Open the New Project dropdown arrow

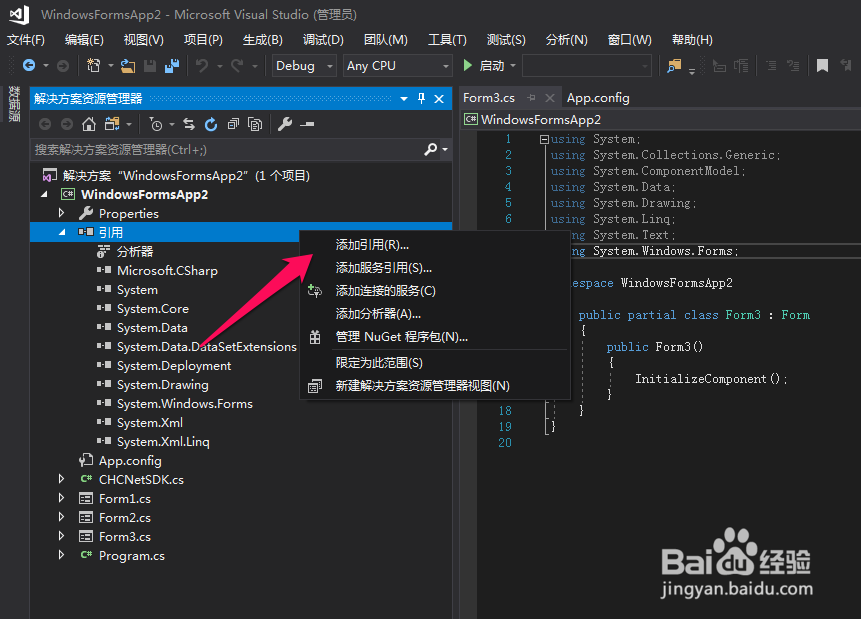click(110, 66)
